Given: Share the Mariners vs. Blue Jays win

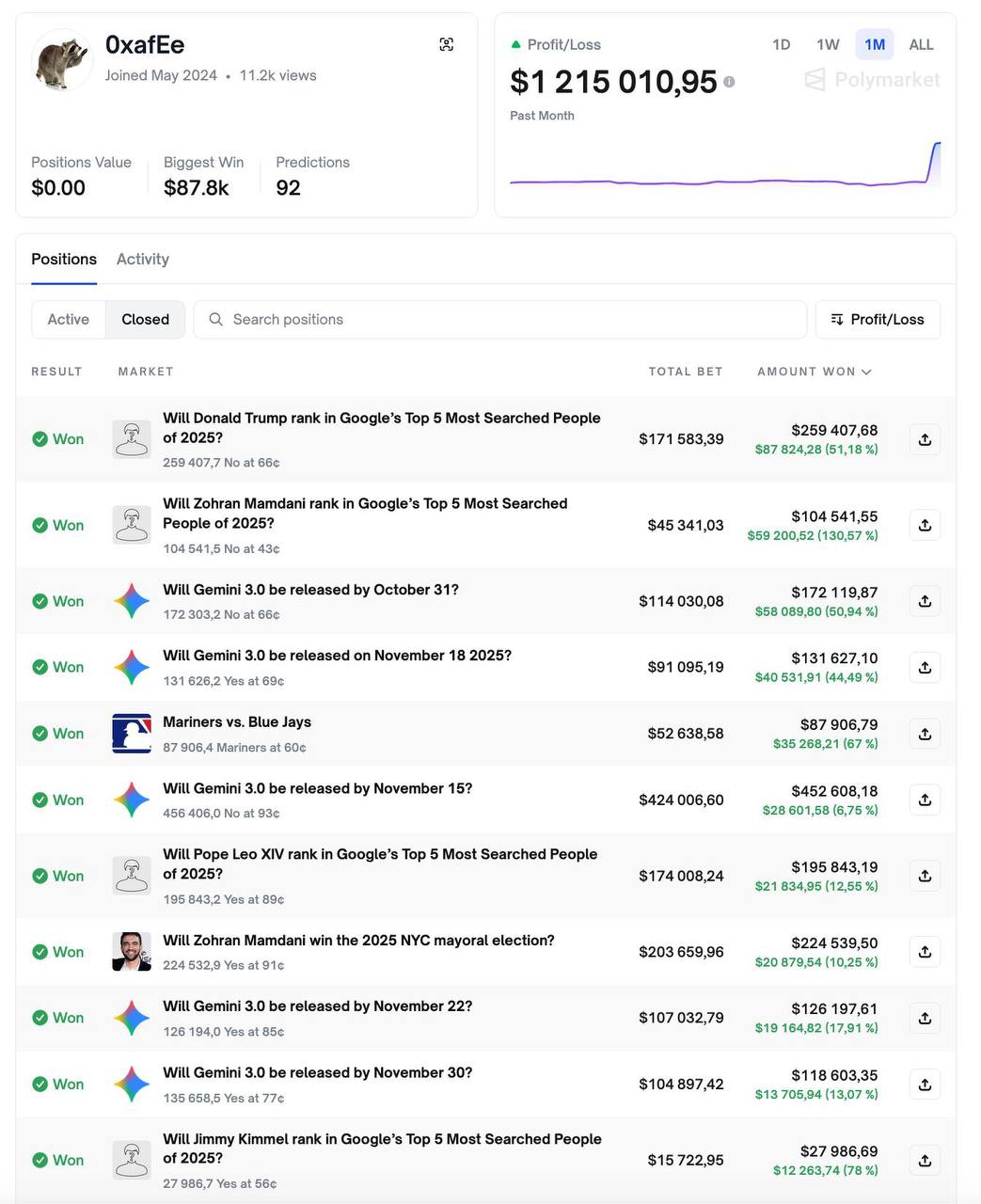Looking at the screenshot, I should pyautogui.click(x=925, y=733).
